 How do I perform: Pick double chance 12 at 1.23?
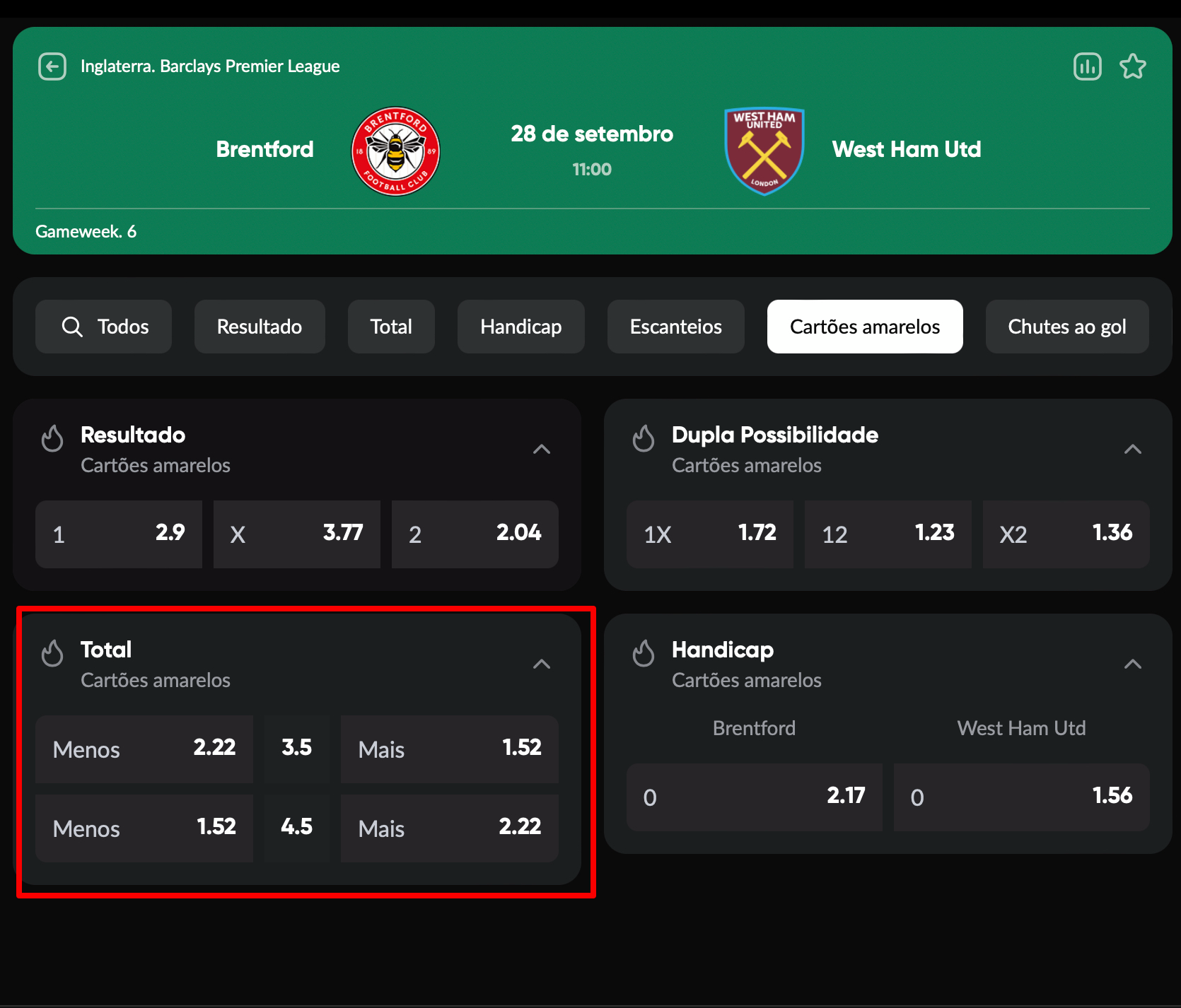tap(888, 534)
